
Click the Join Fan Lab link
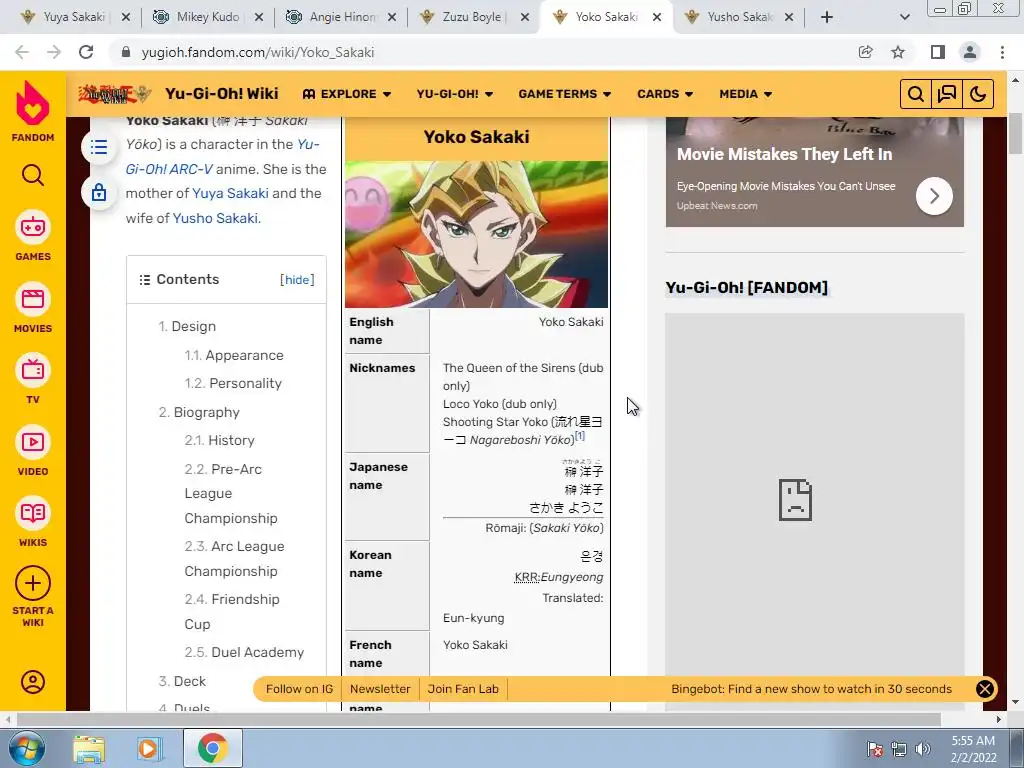[x=463, y=689]
